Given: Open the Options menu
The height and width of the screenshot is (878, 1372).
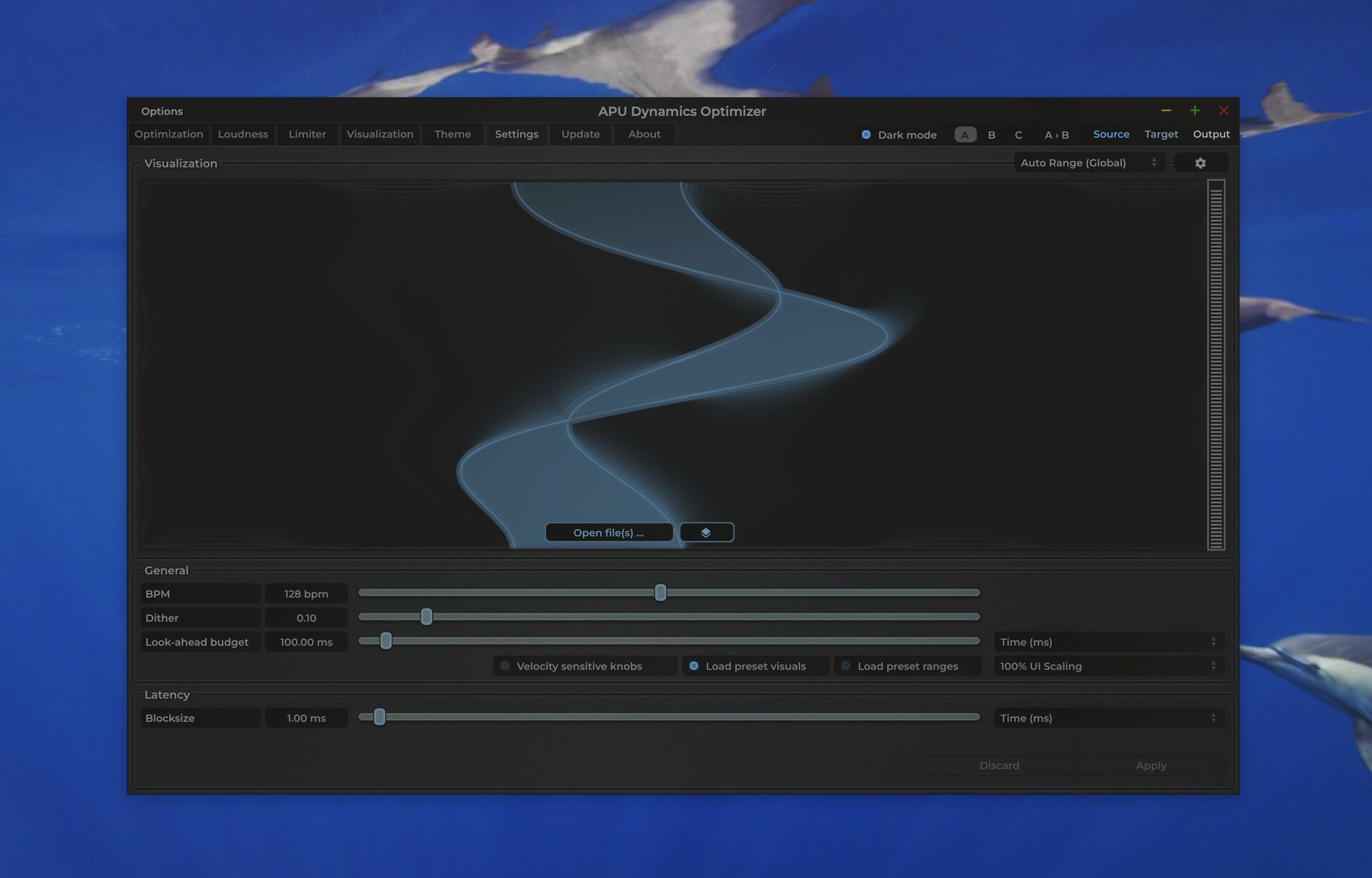Looking at the screenshot, I should [162, 112].
